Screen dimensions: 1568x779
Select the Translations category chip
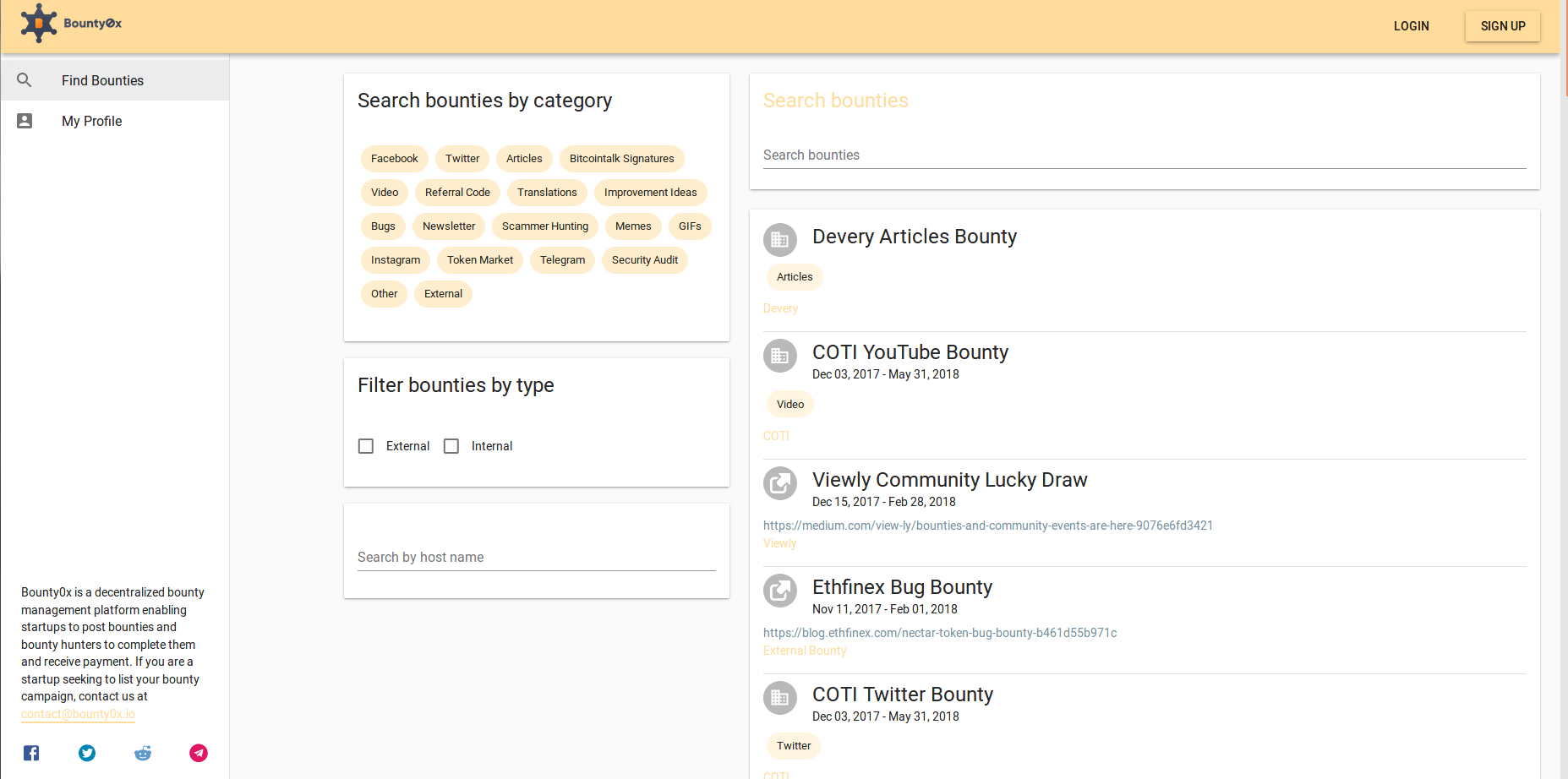coord(547,193)
